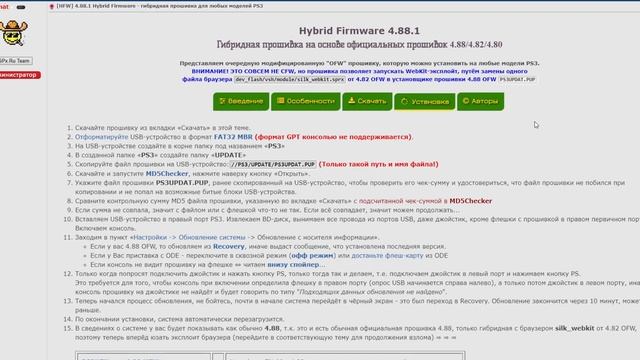640x360 pixels.
Task: Click the Администратор red badge
Action: [x=19, y=75]
